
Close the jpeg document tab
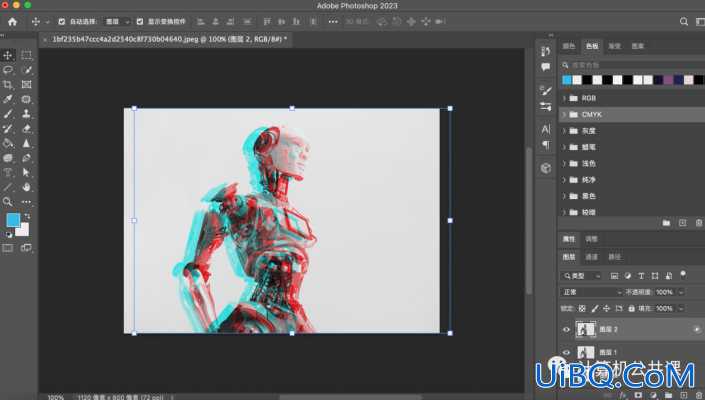tap(45, 40)
